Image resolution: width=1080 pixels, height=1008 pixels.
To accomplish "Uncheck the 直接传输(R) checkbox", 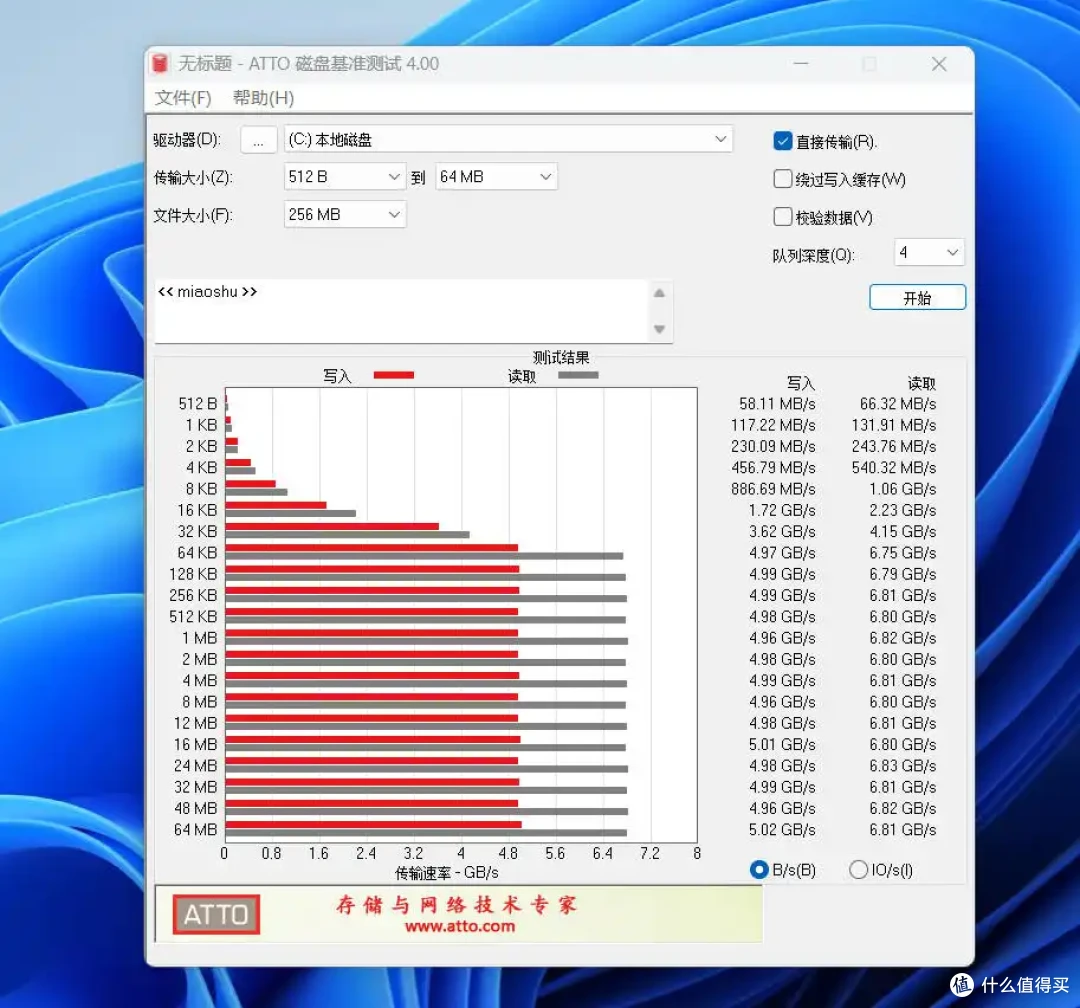I will (782, 141).
